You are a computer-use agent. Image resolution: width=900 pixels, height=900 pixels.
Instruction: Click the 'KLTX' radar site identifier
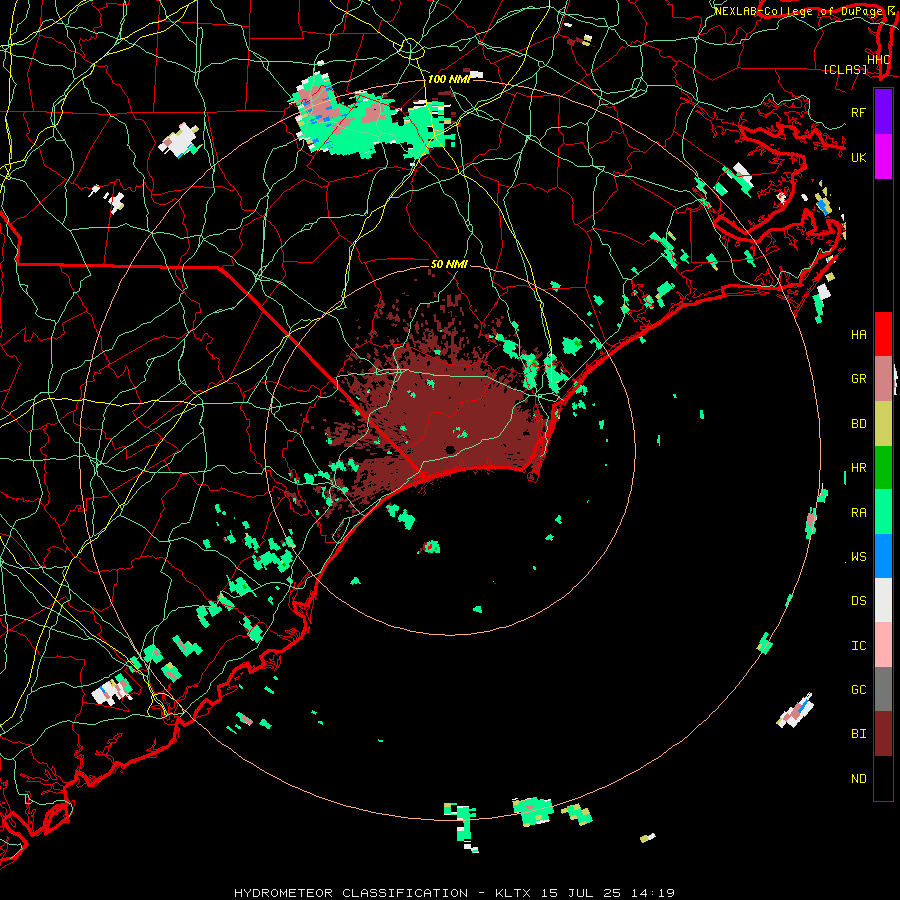[x=513, y=893]
